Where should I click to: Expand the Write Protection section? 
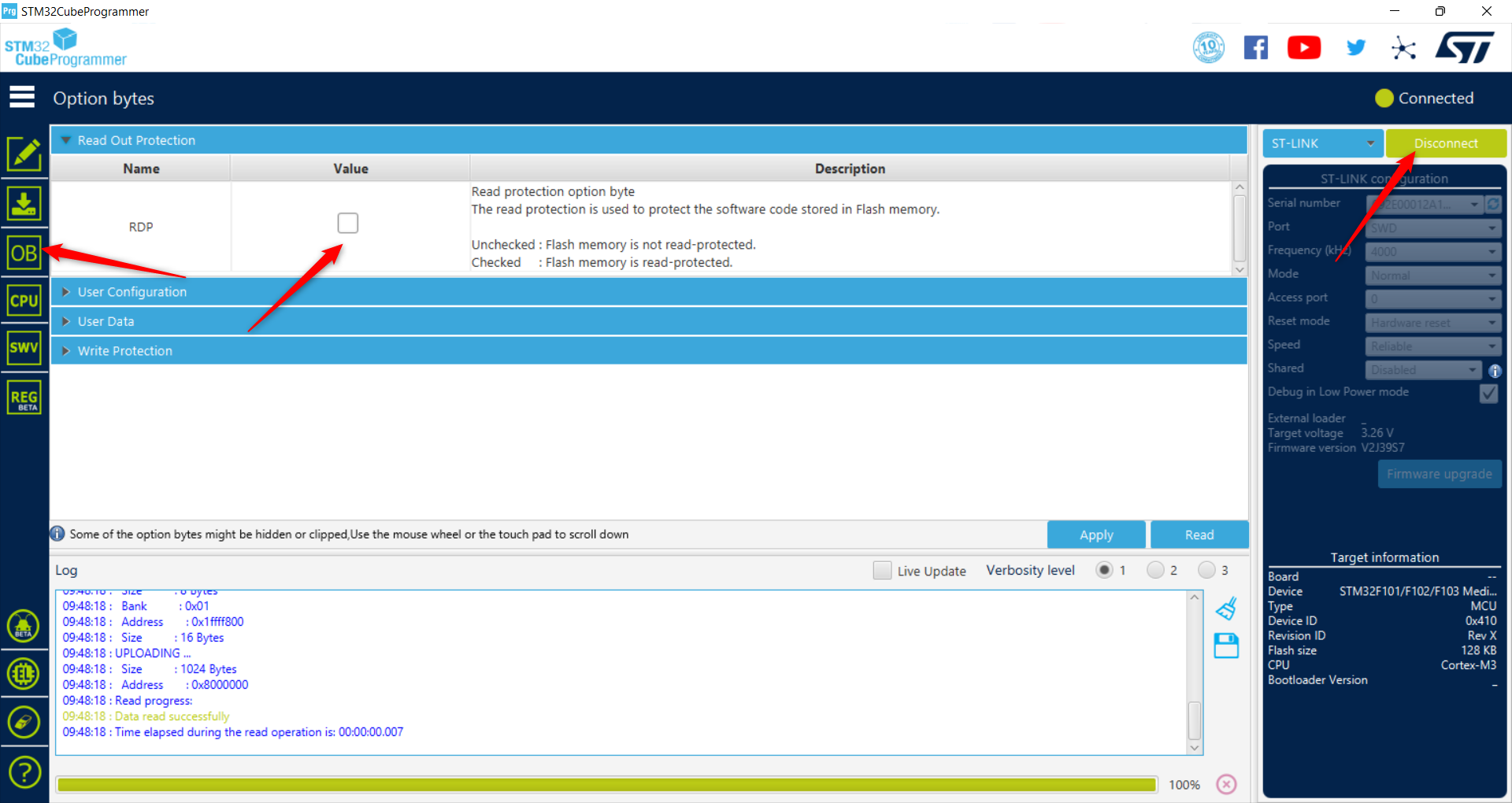click(124, 350)
